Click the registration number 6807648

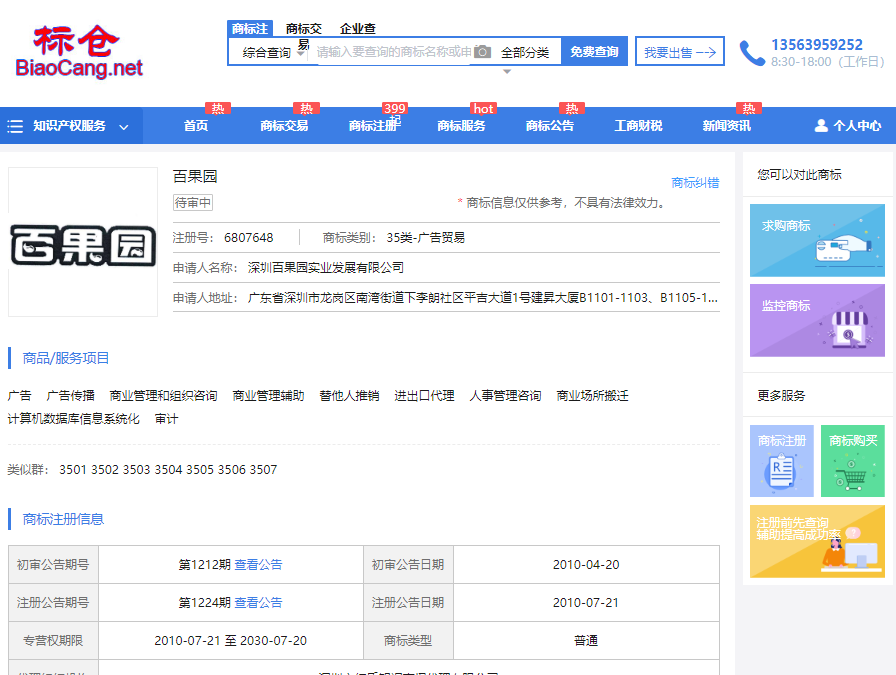point(249,238)
